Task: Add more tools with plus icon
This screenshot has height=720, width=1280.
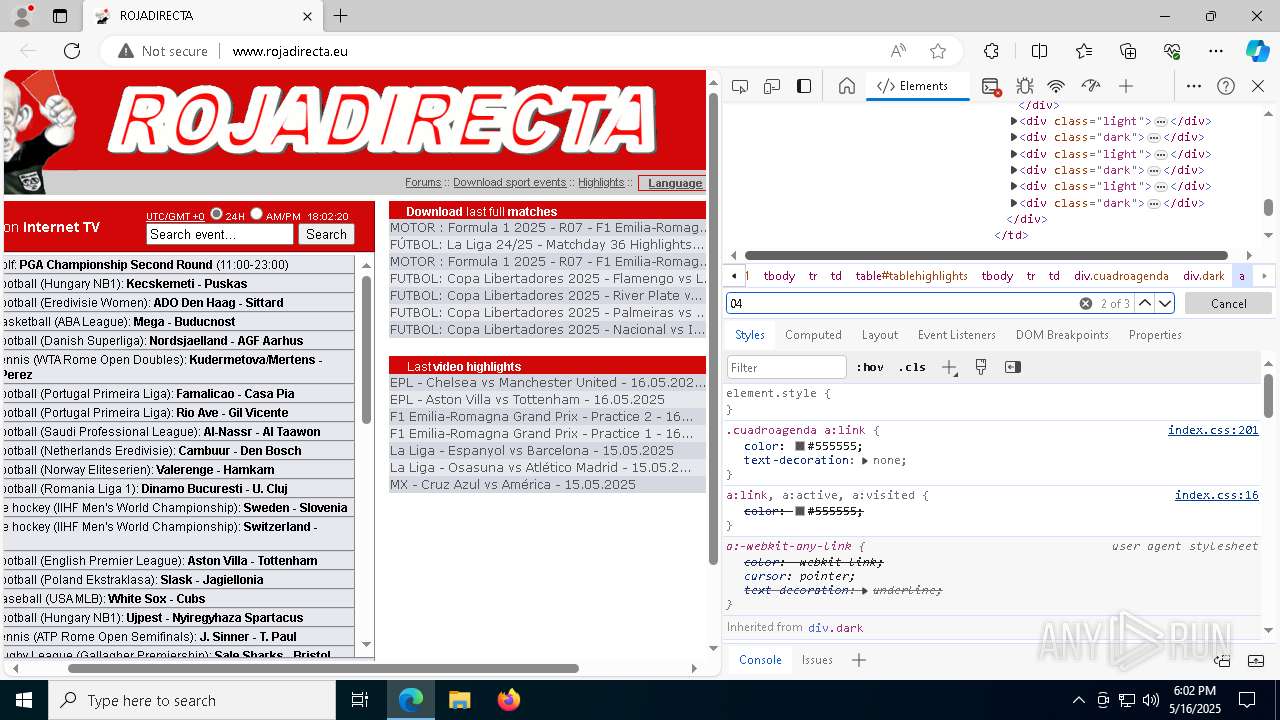Action: (1126, 86)
